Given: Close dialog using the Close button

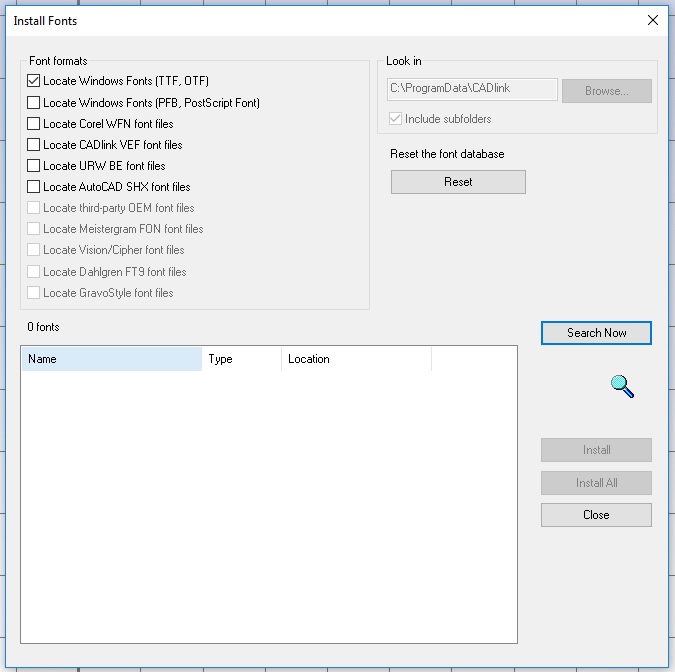Looking at the screenshot, I should coord(596,515).
